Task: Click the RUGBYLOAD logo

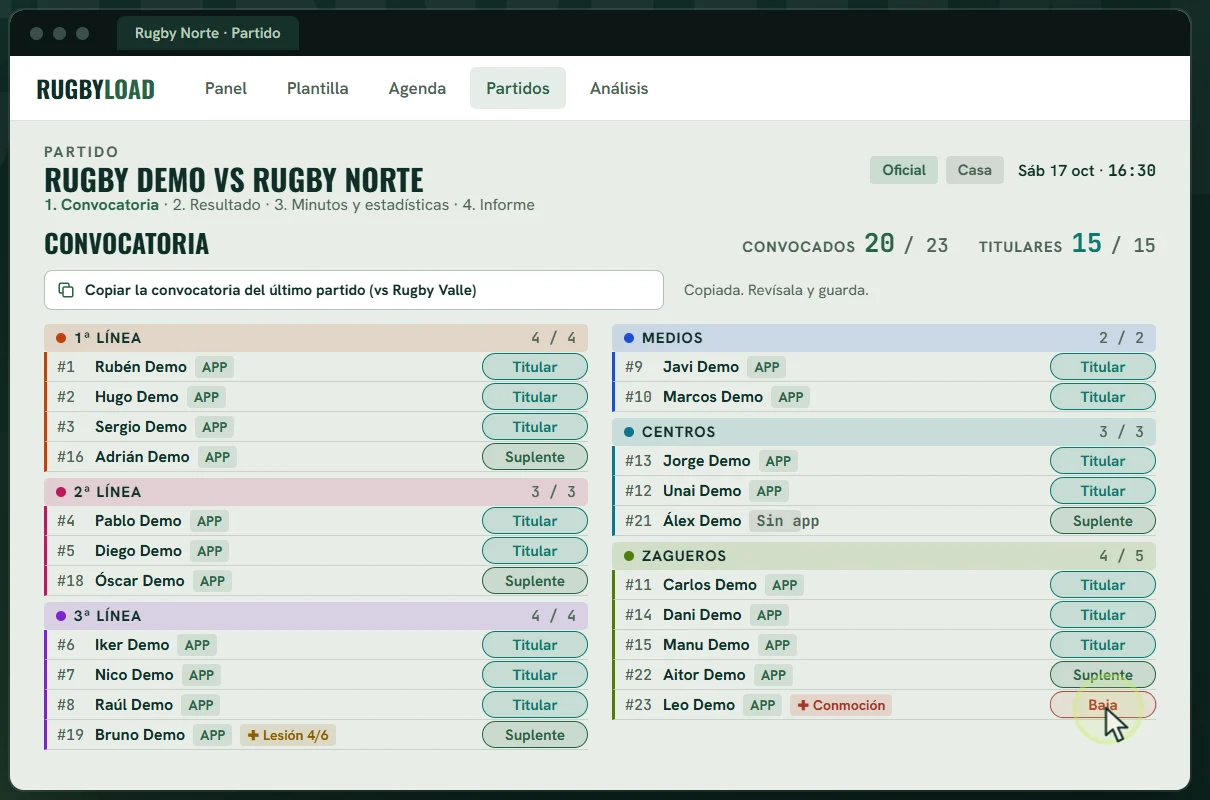Action: click(x=96, y=89)
